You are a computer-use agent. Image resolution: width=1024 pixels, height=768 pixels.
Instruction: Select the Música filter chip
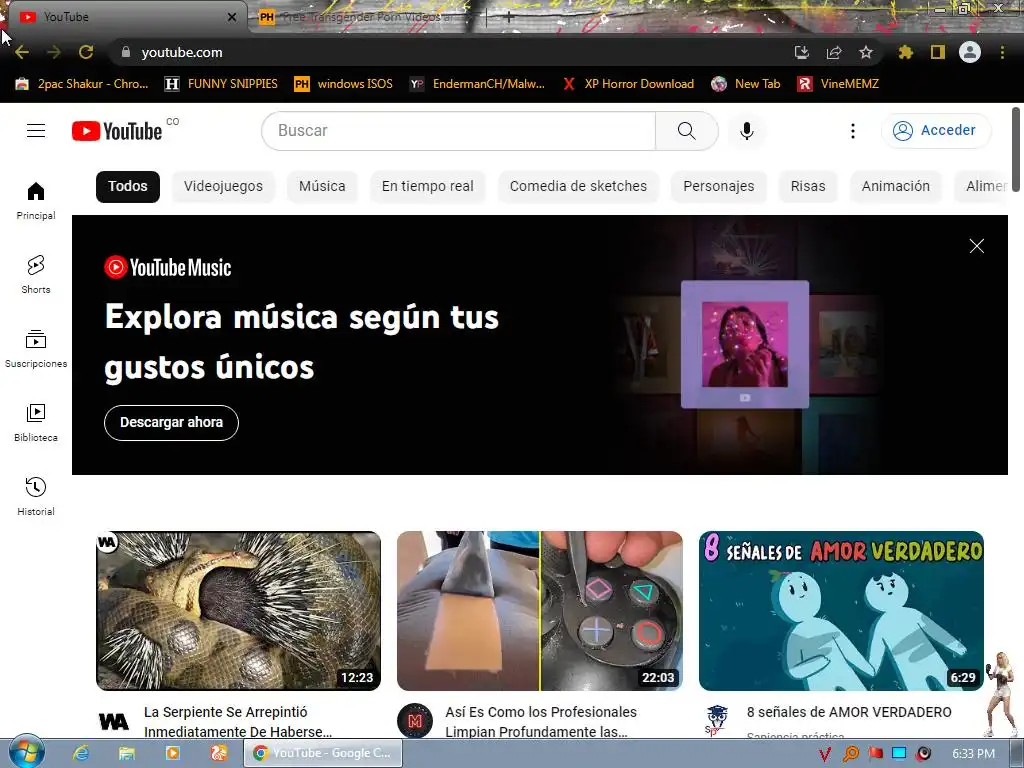[322, 186]
